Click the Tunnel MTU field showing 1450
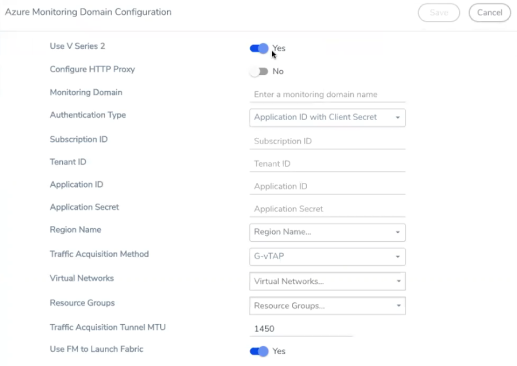The height and width of the screenshot is (366, 517). tap(301, 329)
